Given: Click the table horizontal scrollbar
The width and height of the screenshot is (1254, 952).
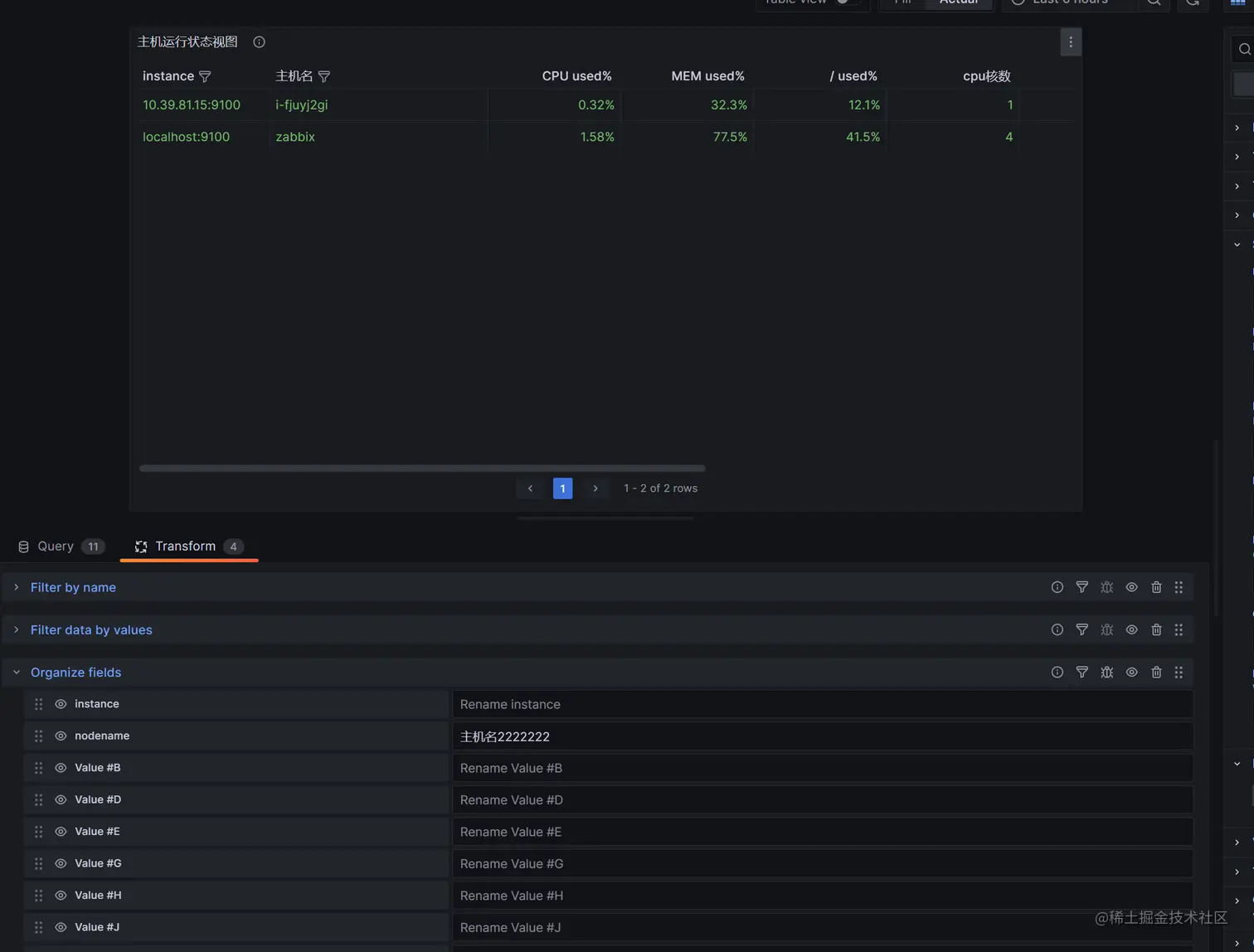Looking at the screenshot, I should [422, 469].
